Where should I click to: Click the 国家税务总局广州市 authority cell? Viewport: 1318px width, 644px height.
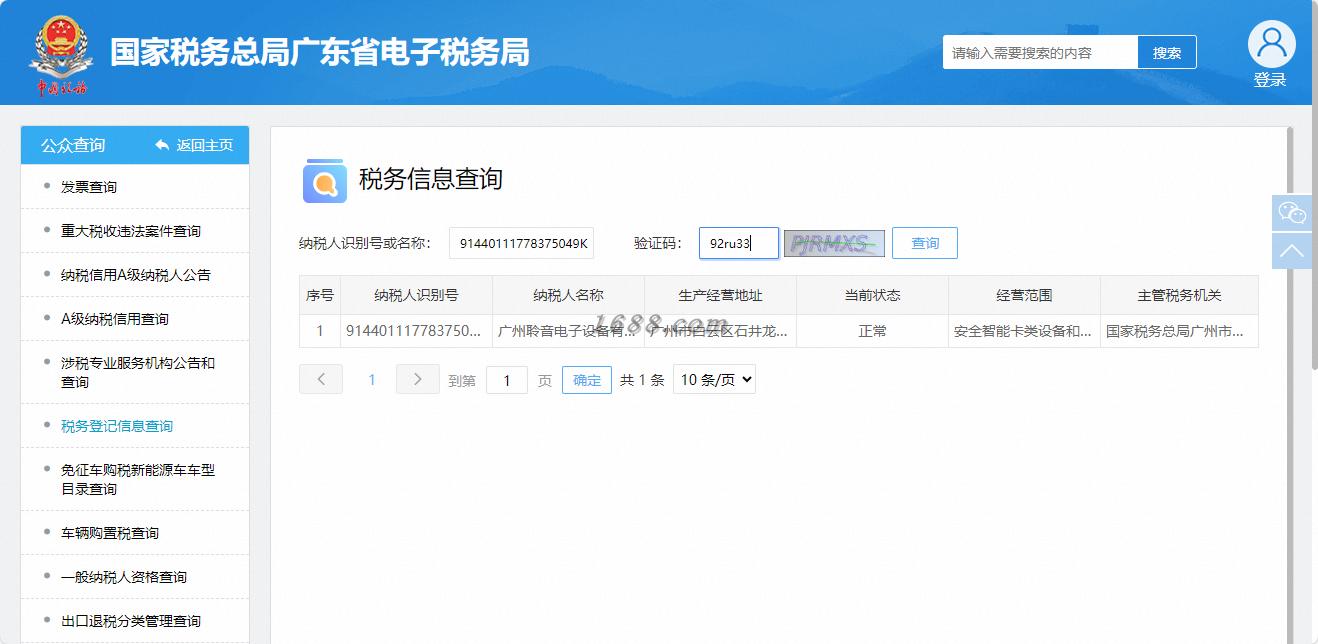(x=1179, y=331)
